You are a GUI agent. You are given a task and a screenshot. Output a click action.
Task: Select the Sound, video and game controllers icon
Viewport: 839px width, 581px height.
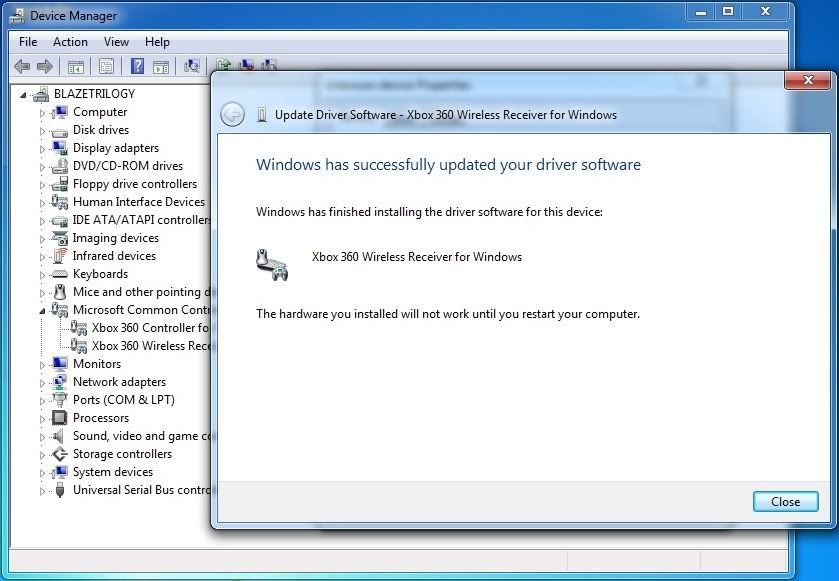point(59,436)
